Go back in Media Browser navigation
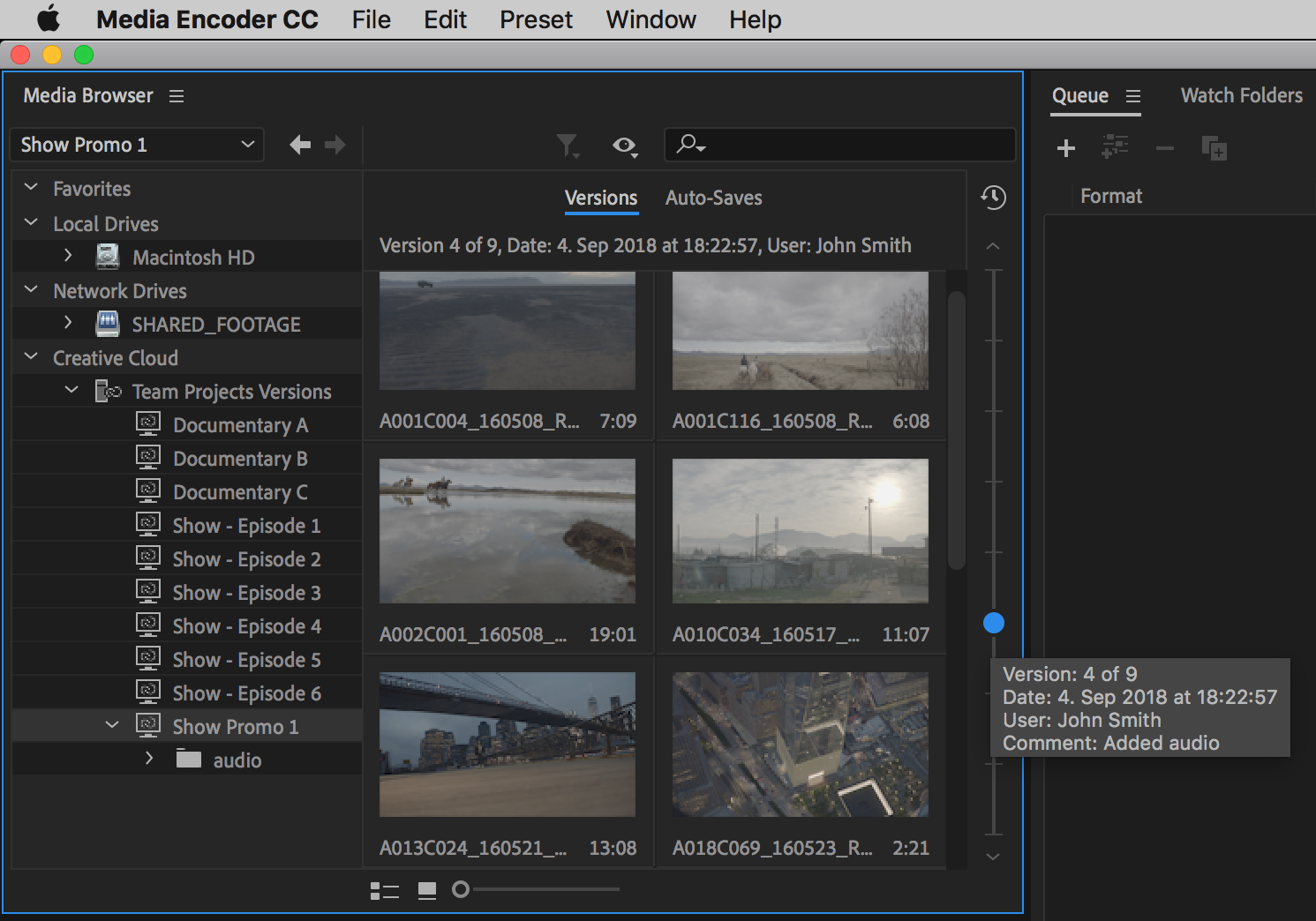Viewport: 1316px width, 921px height. [x=300, y=145]
